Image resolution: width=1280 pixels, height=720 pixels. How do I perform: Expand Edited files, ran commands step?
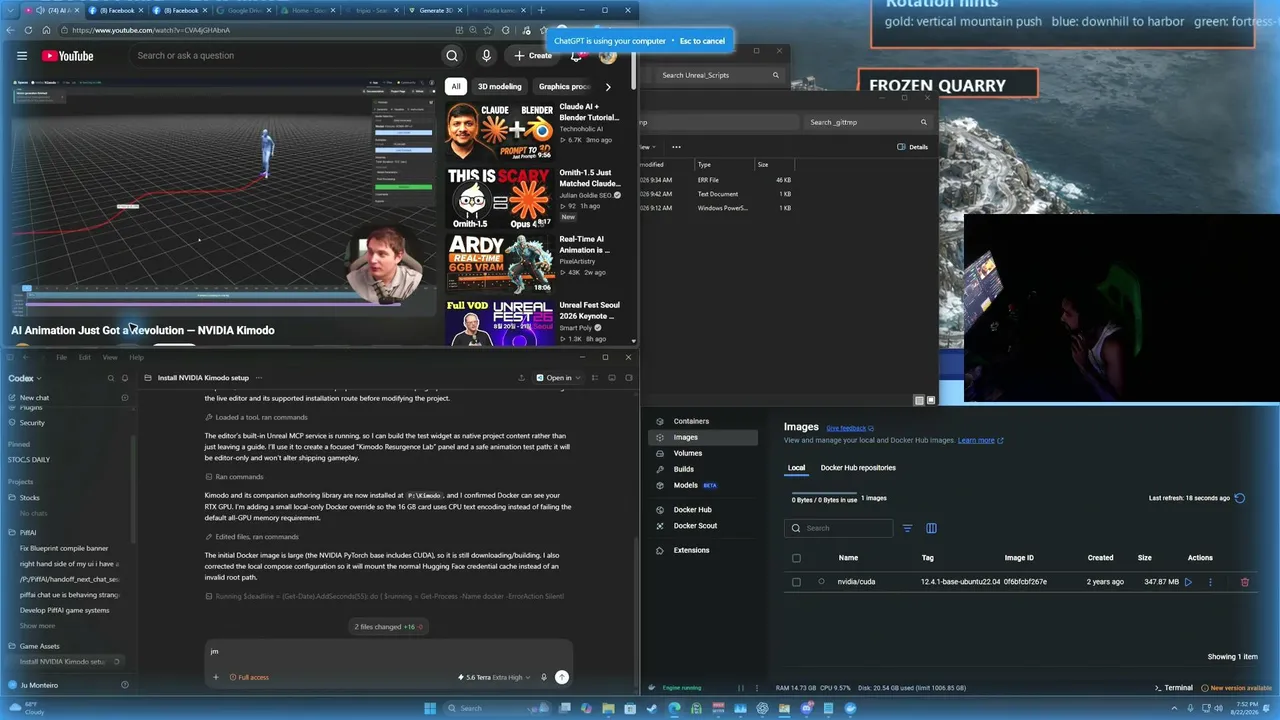251,537
